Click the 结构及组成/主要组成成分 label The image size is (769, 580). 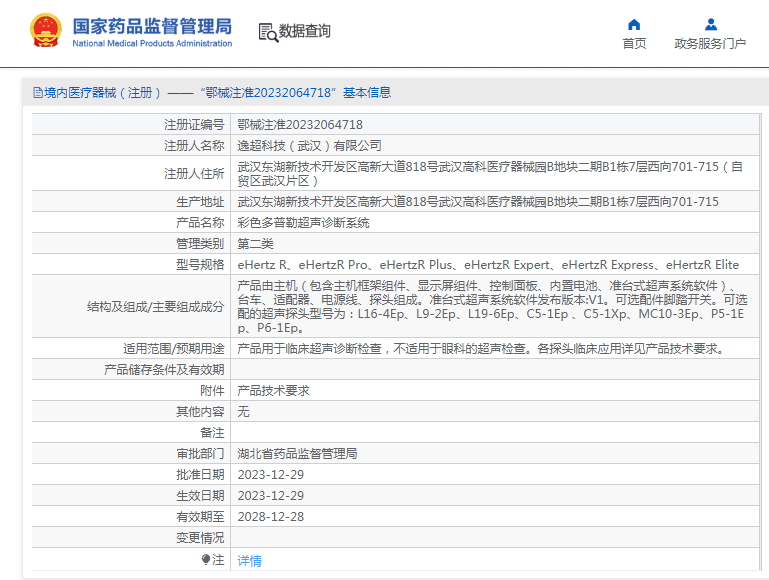155,307
